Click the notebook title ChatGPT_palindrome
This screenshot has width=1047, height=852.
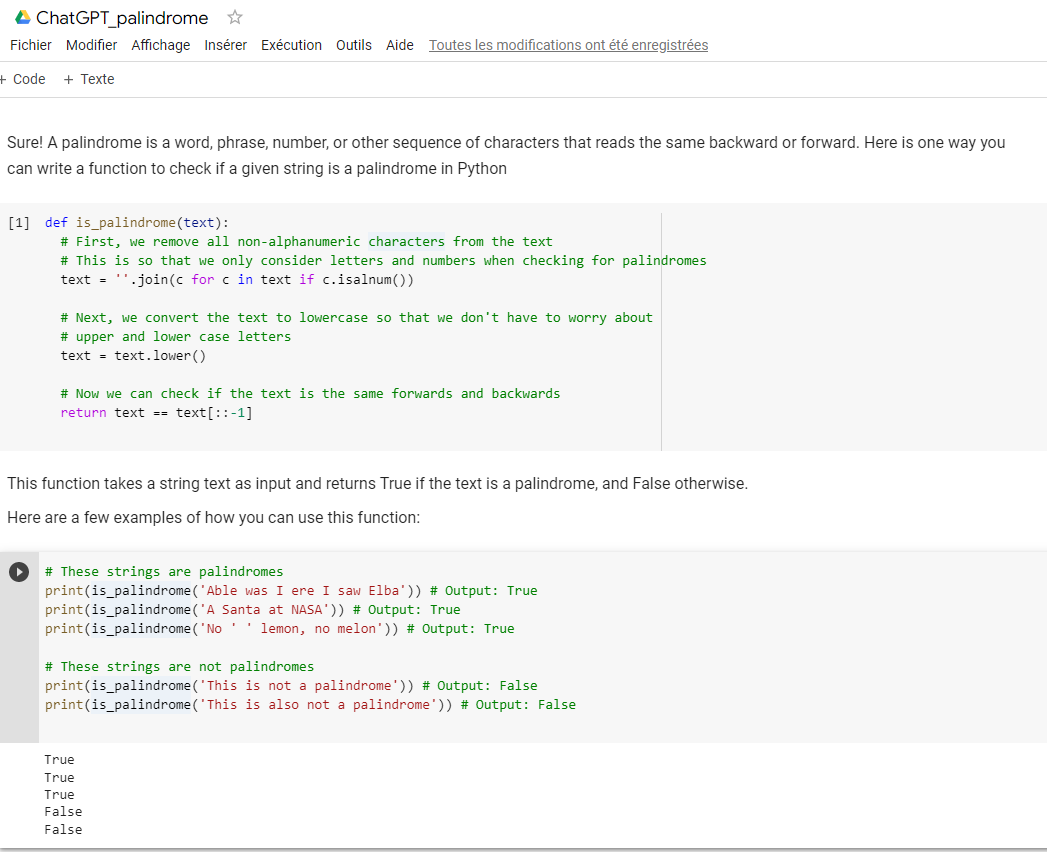point(122,17)
